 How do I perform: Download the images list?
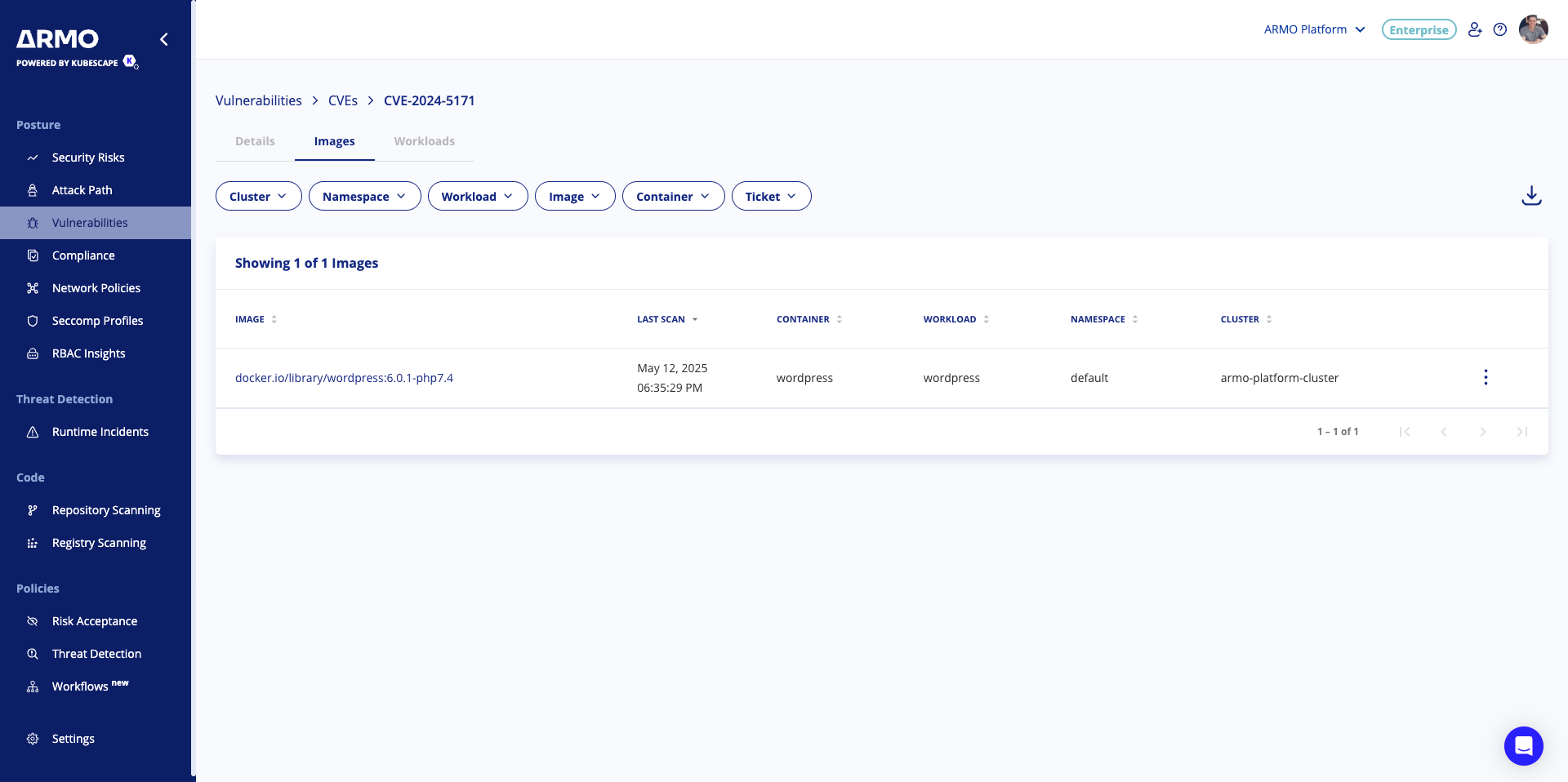(1531, 196)
